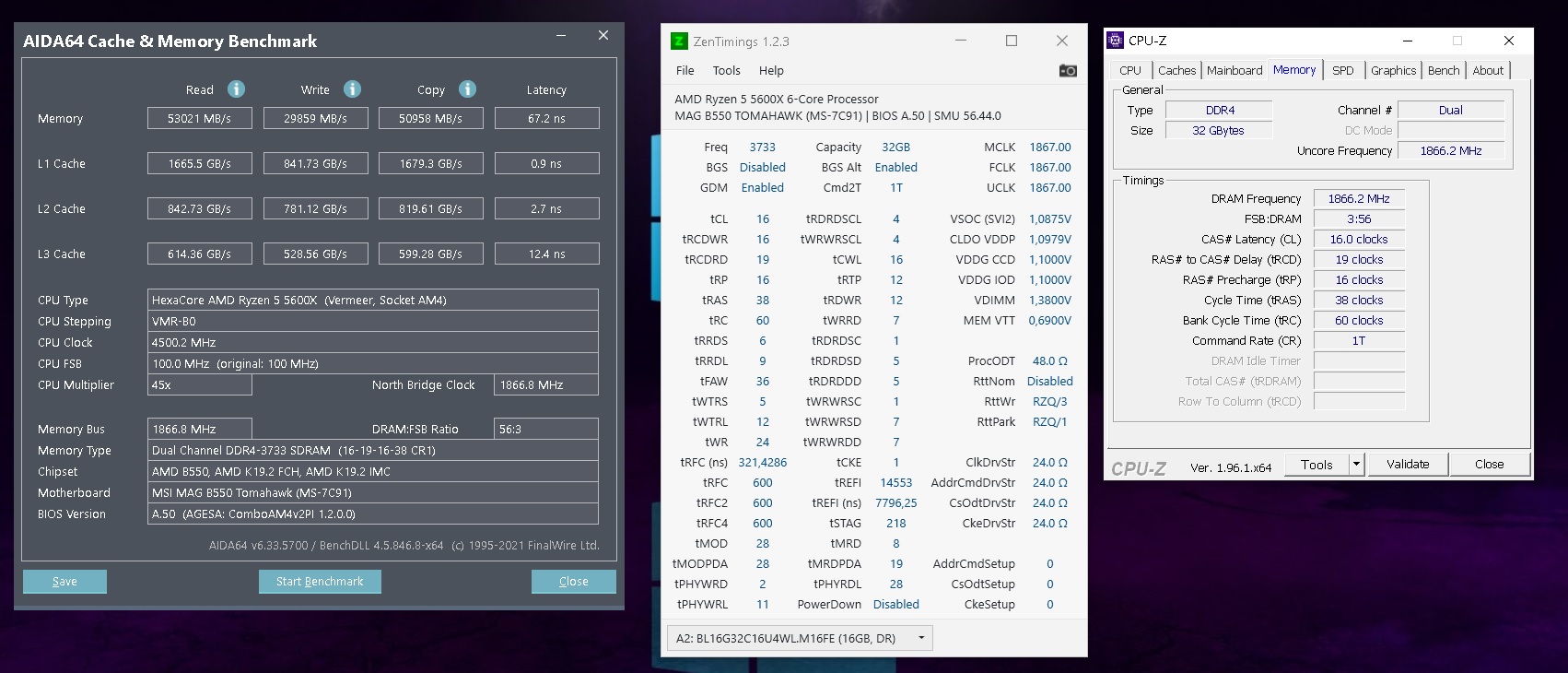The image size is (1568, 673).
Task: Click the CPU Clock field showing 4500.2 MHz
Action: coord(373,342)
